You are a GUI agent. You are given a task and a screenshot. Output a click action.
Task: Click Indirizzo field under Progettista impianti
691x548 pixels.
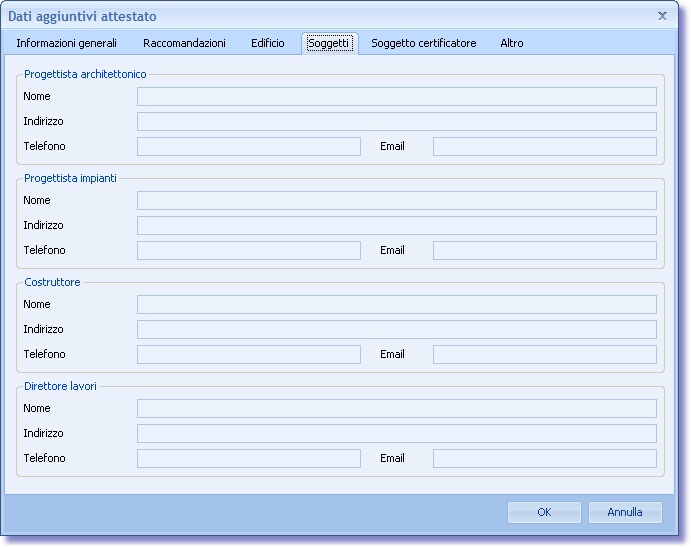click(x=397, y=226)
